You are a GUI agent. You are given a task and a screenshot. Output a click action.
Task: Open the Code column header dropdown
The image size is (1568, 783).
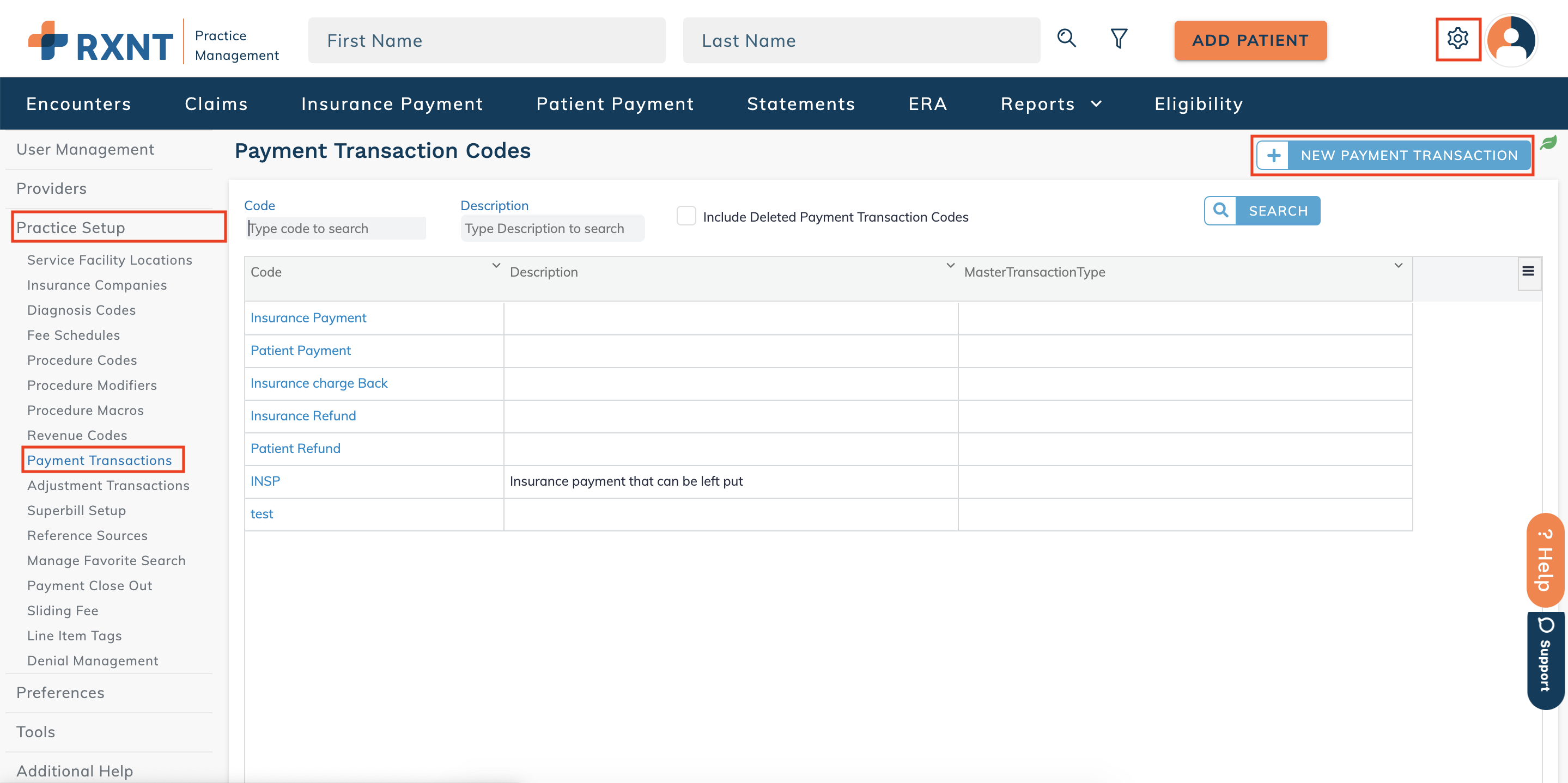pyautogui.click(x=496, y=265)
